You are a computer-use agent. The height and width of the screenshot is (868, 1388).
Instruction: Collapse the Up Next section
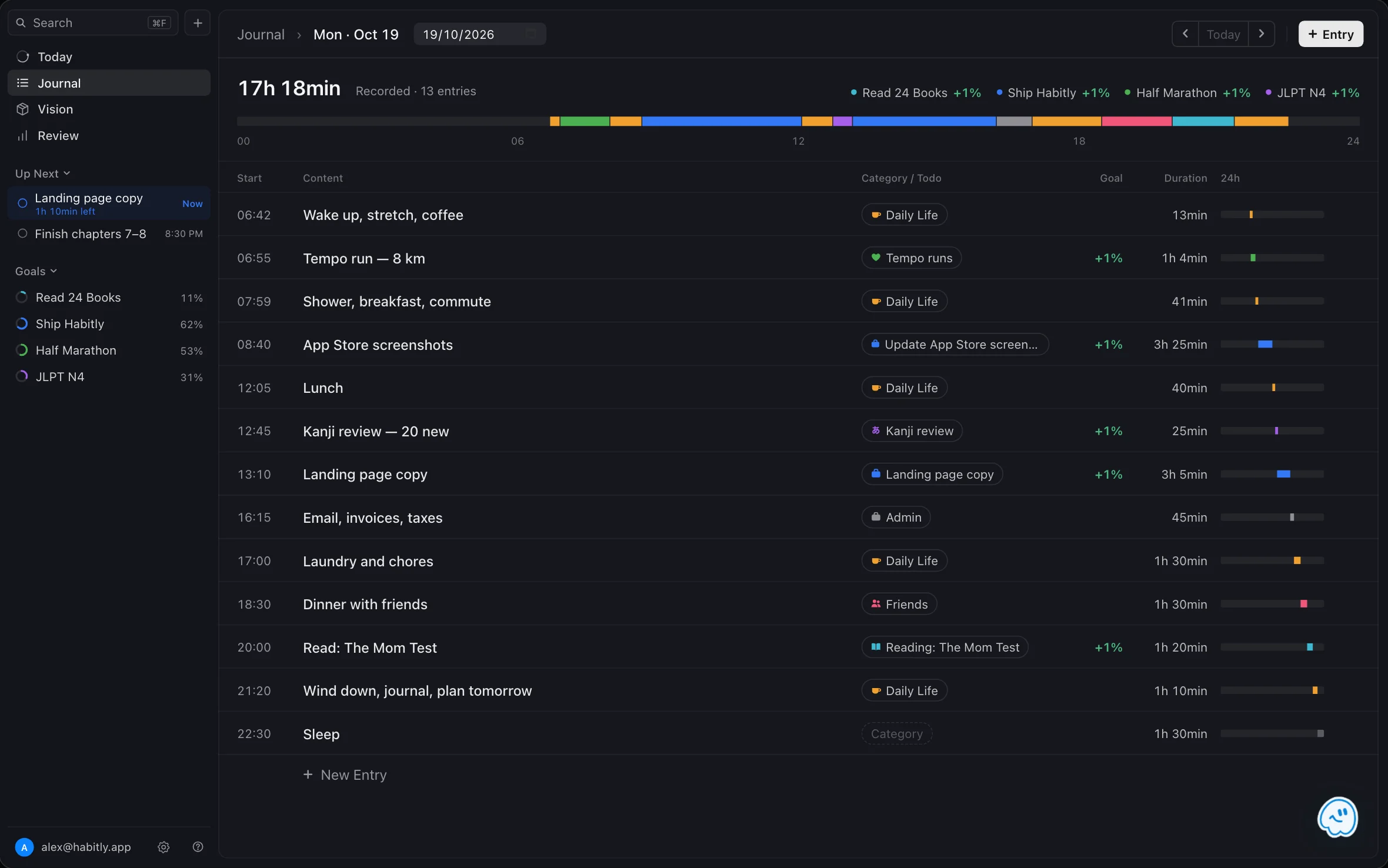[42, 173]
